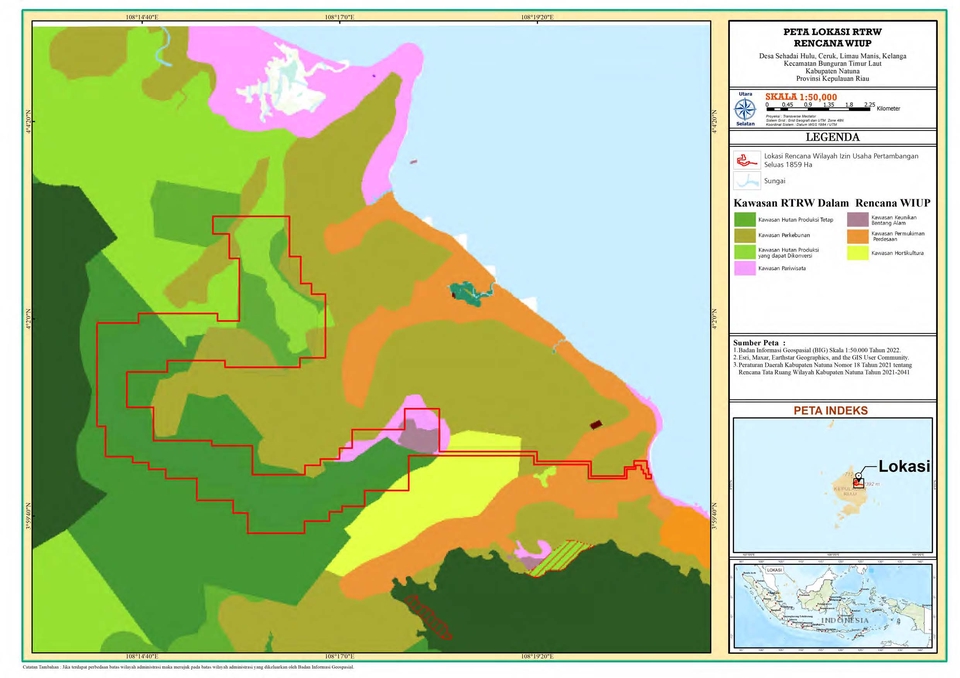
Task: Select the Kawasan Pariwisata legend entry
Action: pos(744,268)
